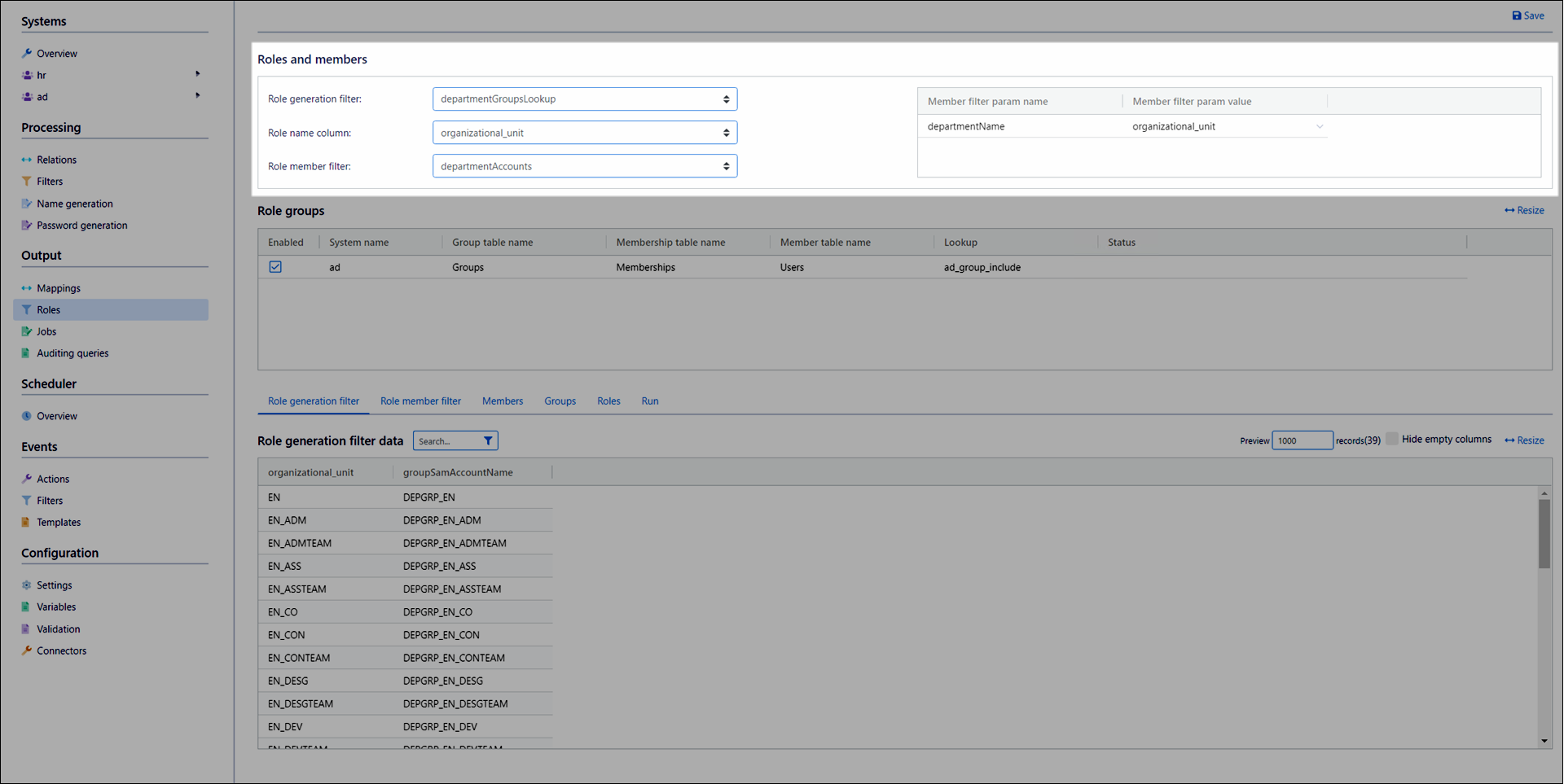Viewport: 1564px width, 784px height.
Task: Click the Connectors wrench icon
Action: (27, 650)
